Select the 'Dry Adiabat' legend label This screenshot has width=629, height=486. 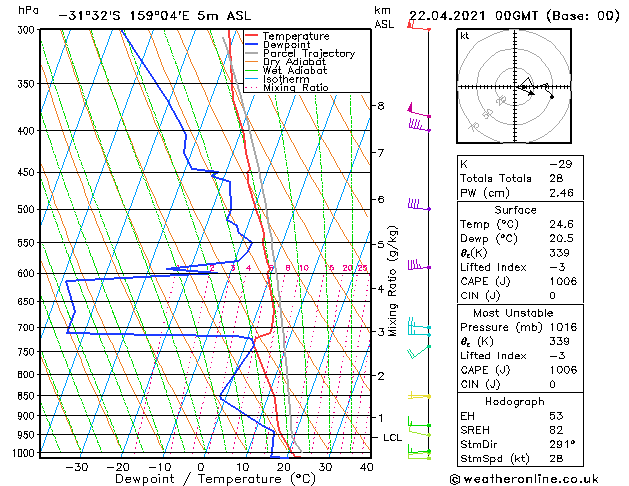coord(294,62)
